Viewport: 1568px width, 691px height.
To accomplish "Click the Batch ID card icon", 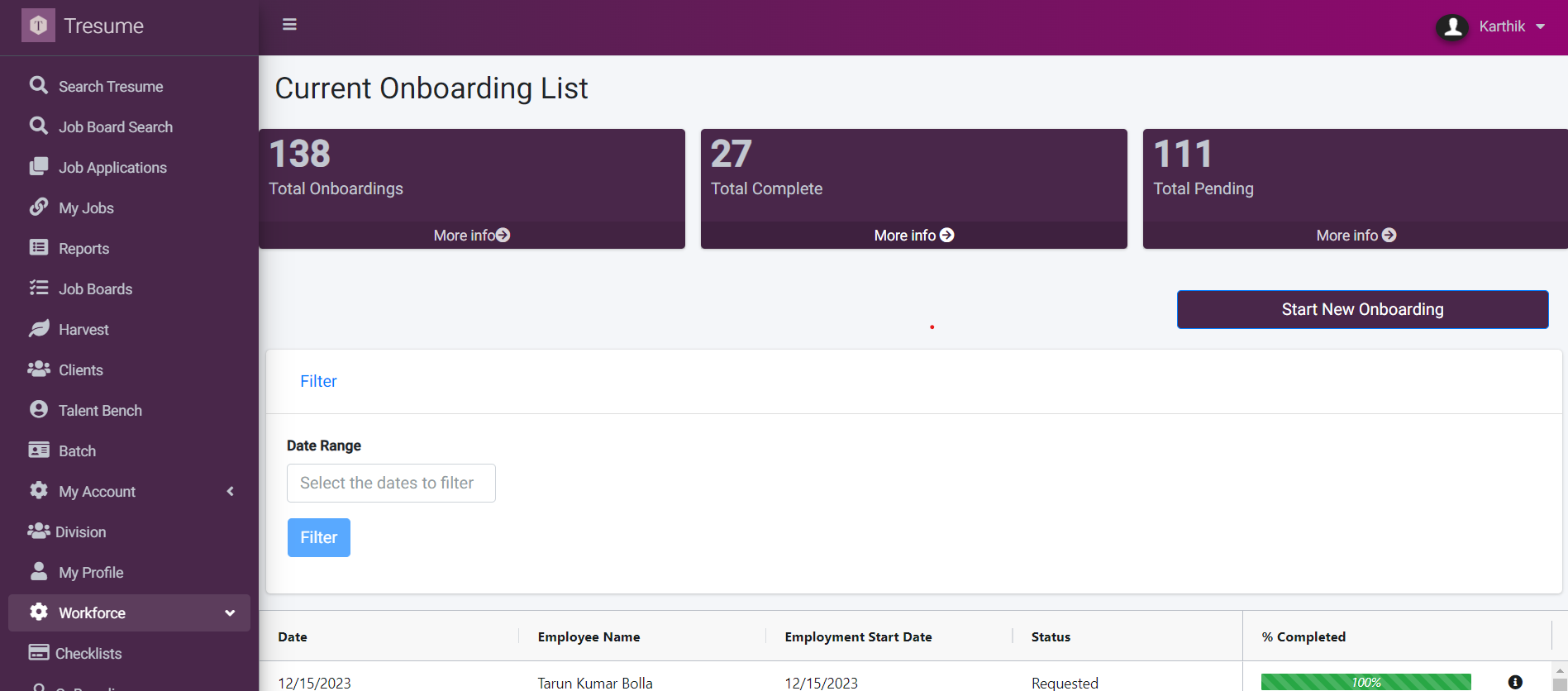I will pos(38,450).
